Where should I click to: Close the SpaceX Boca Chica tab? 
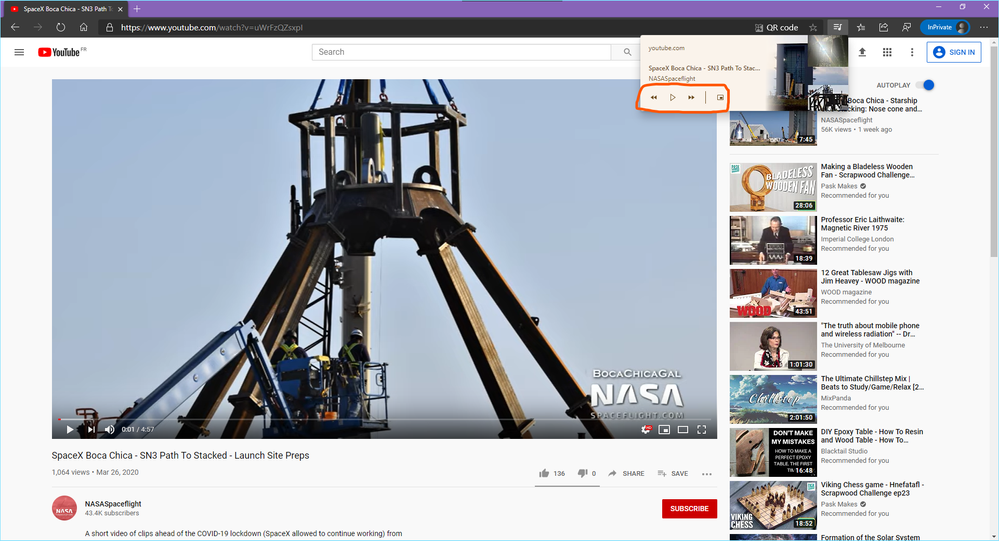pos(120,9)
